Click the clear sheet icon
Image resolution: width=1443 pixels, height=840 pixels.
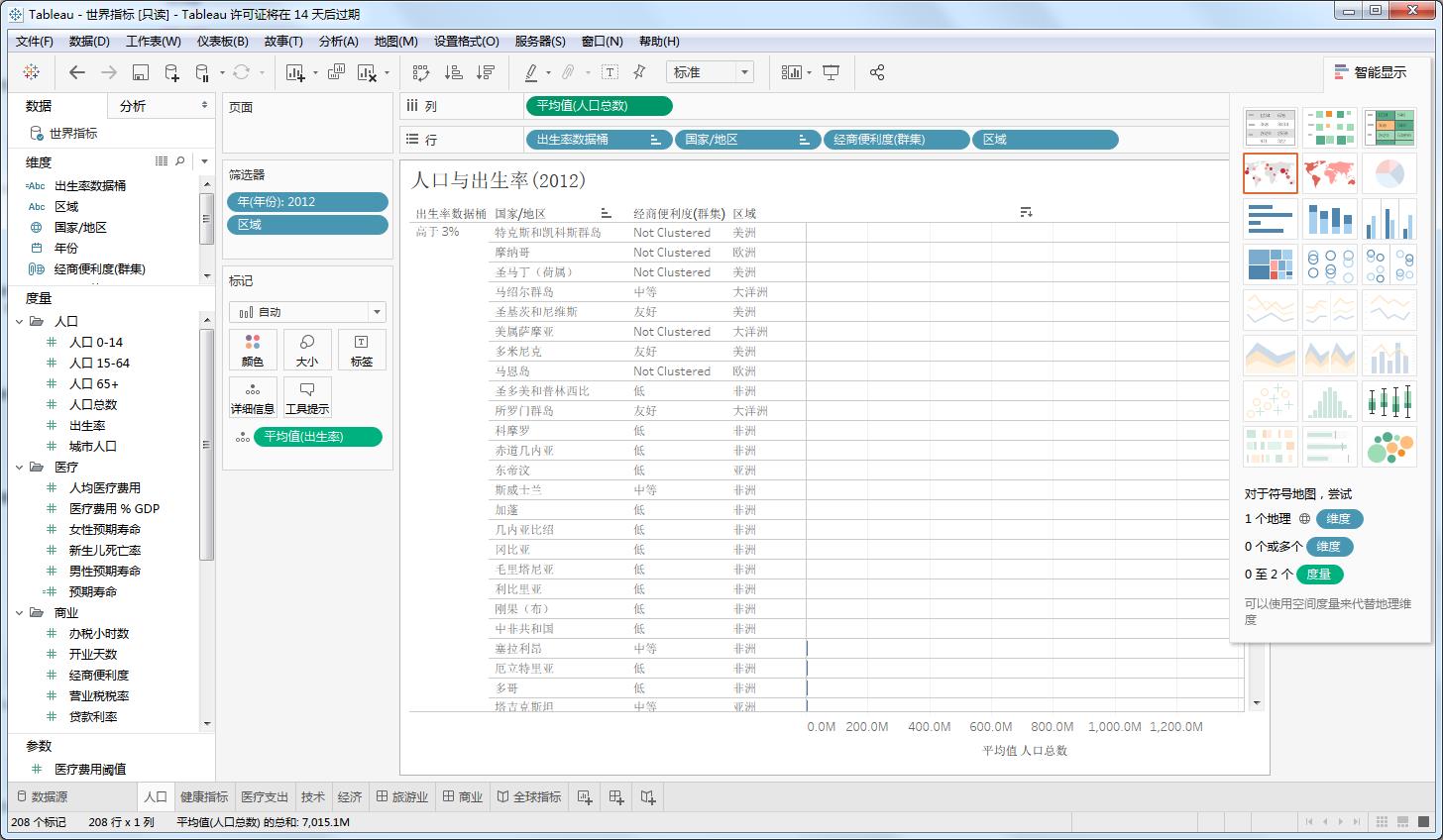tap(367, 72)
